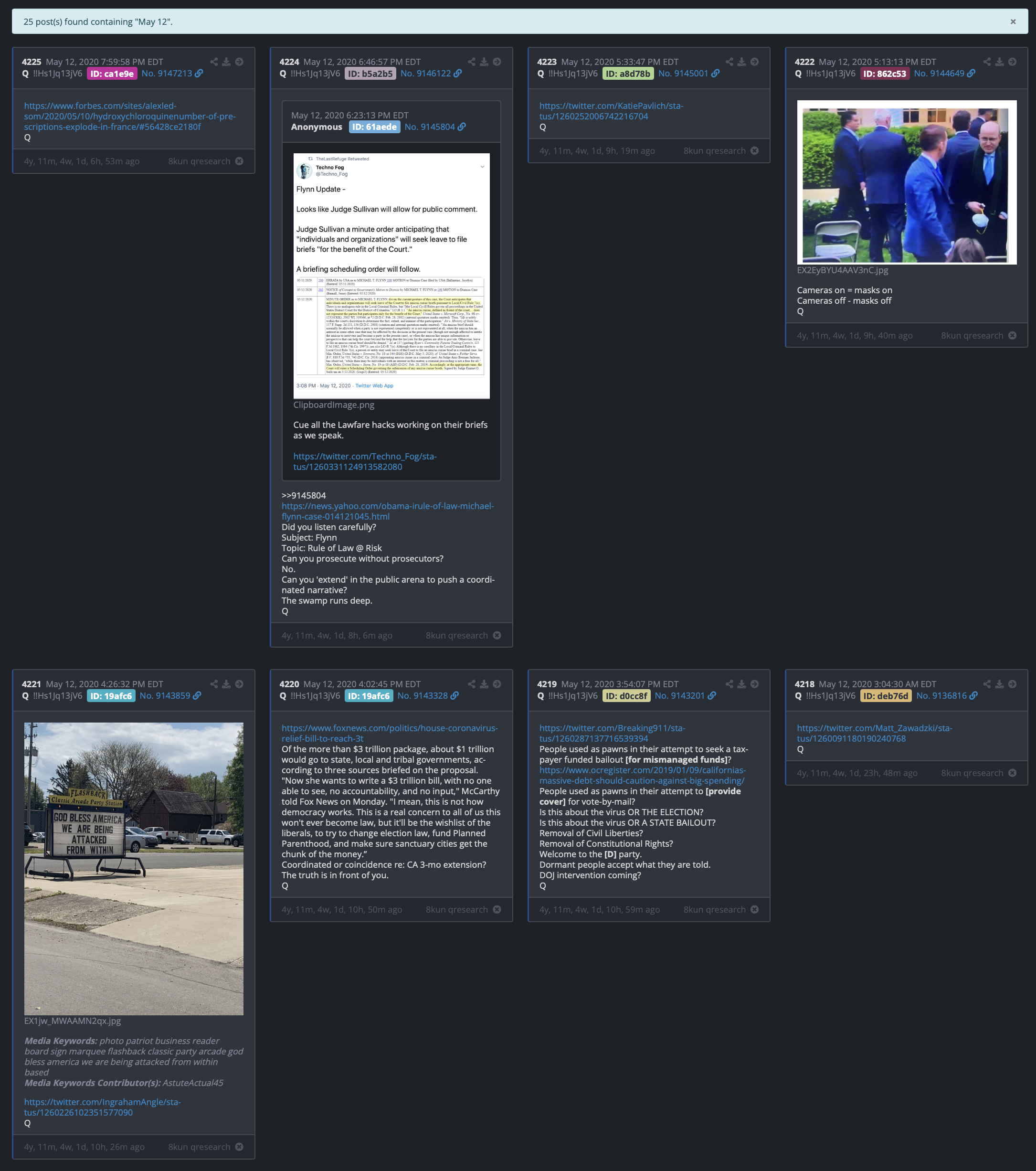This screenshot has height=1171, width=1036.
Task: Click the ID: 862c53 badge
Action: [x=885, y=74]
